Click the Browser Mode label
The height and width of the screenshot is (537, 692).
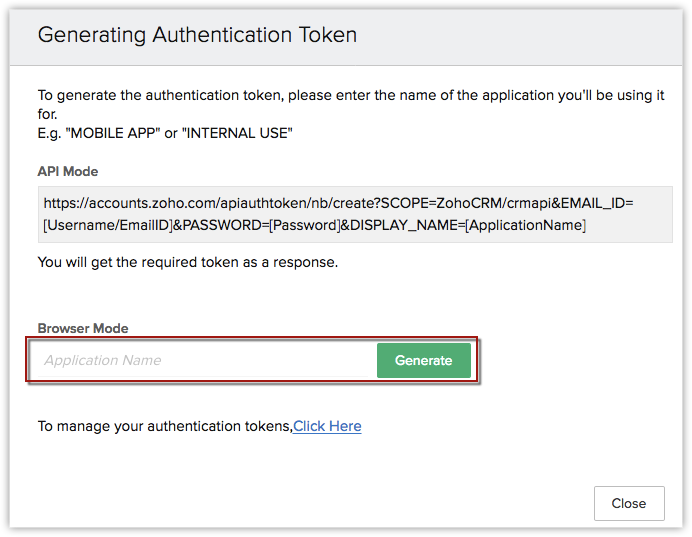tap(83, 328)
